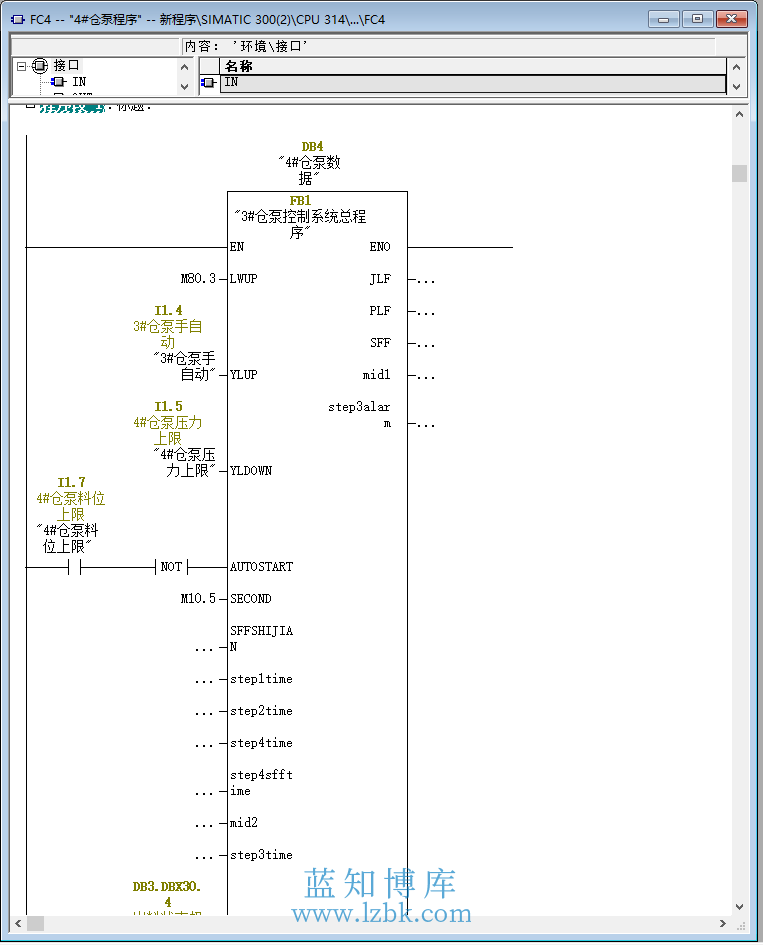Click the LWUP parameter label
Viewport: 763px width, 945px height.
243,278
